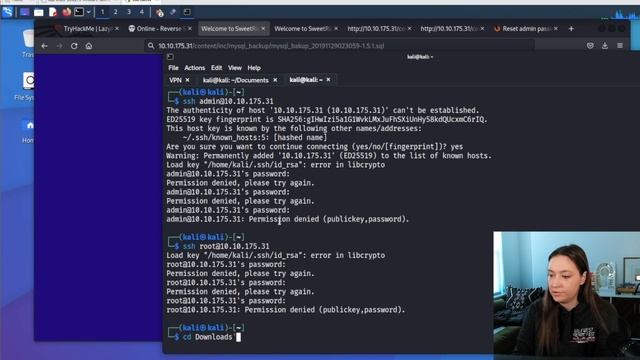Switch to kali@kali: ~/Documents terminal tab

click(236, 80)
